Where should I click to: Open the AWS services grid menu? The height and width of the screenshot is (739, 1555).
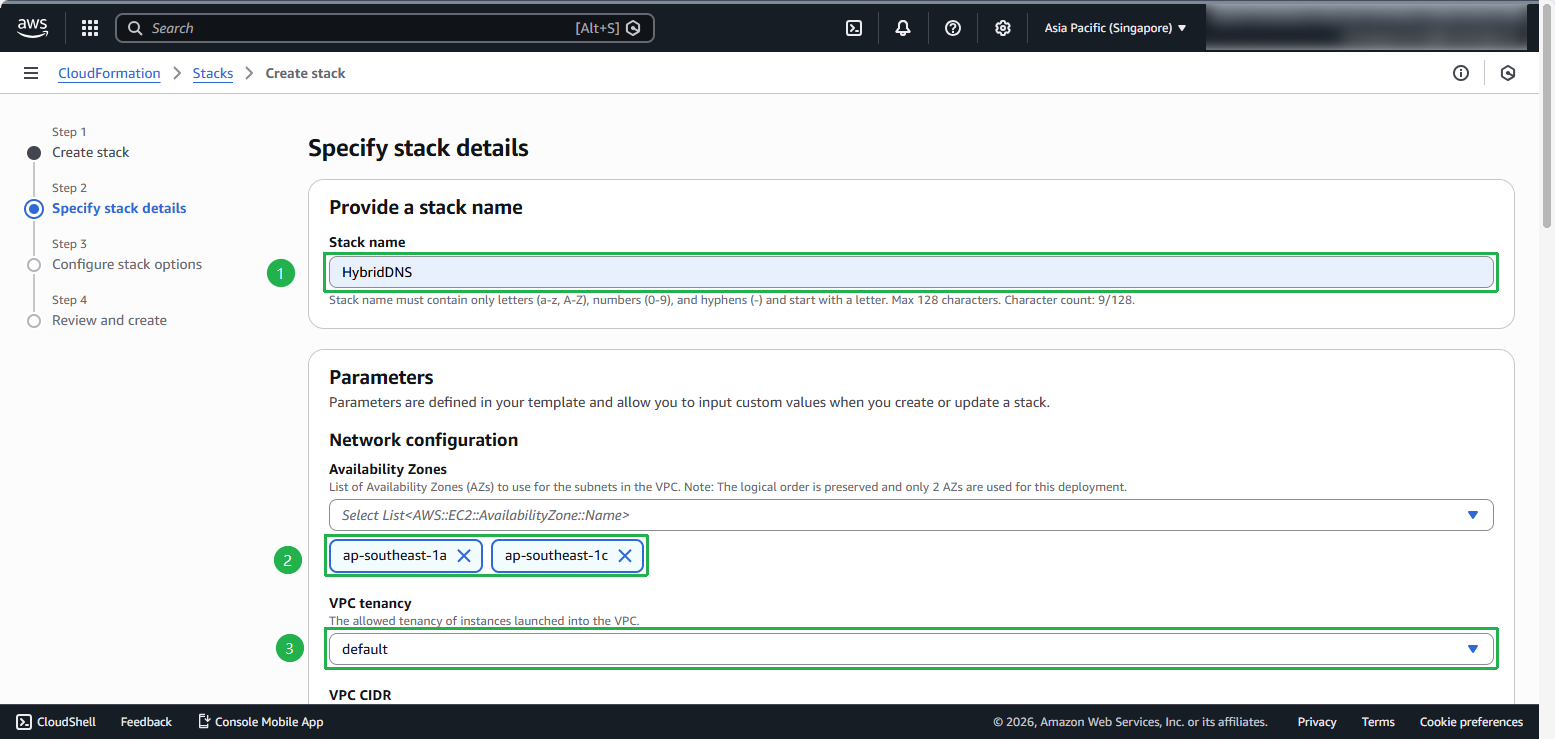(x=89, y=27)
